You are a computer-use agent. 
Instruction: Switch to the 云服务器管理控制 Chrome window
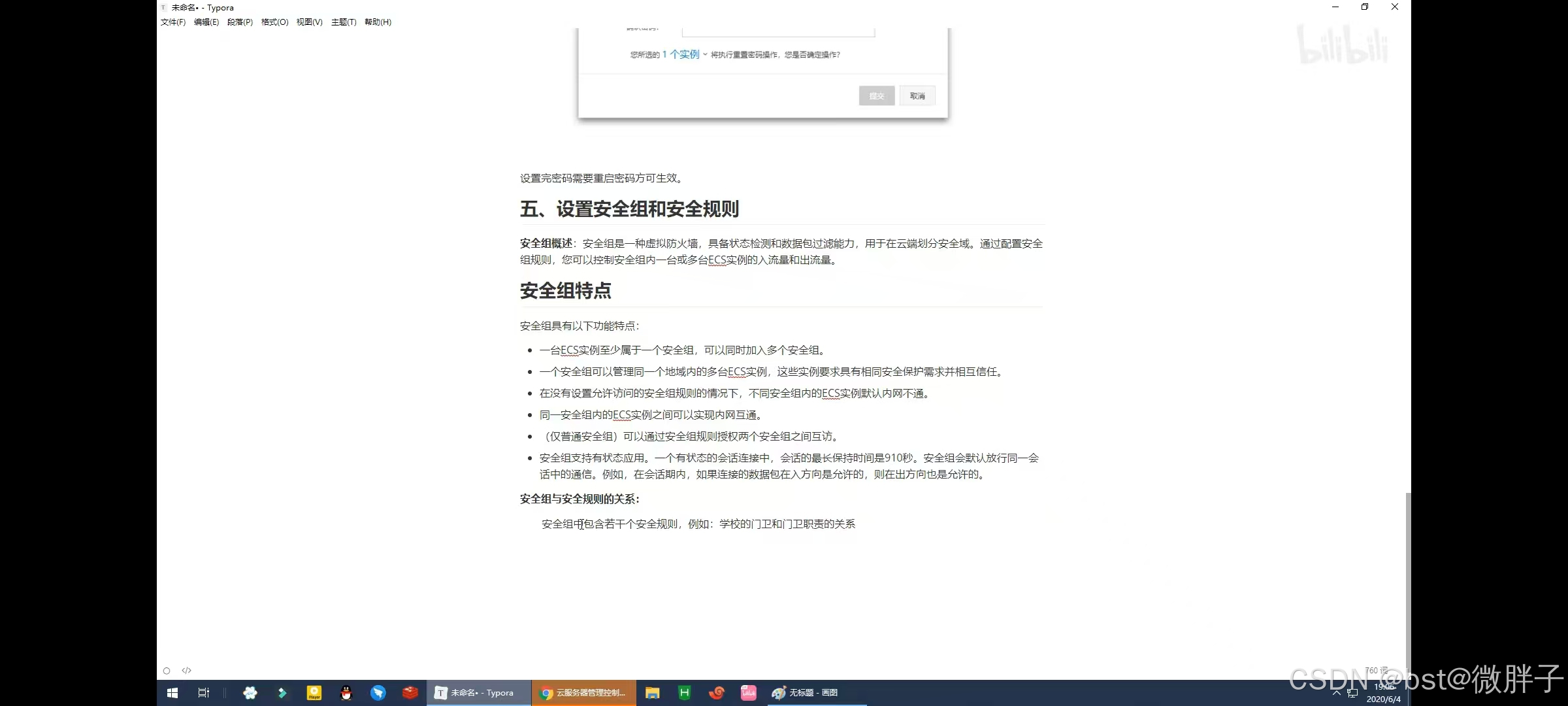(x=583, y=692)
